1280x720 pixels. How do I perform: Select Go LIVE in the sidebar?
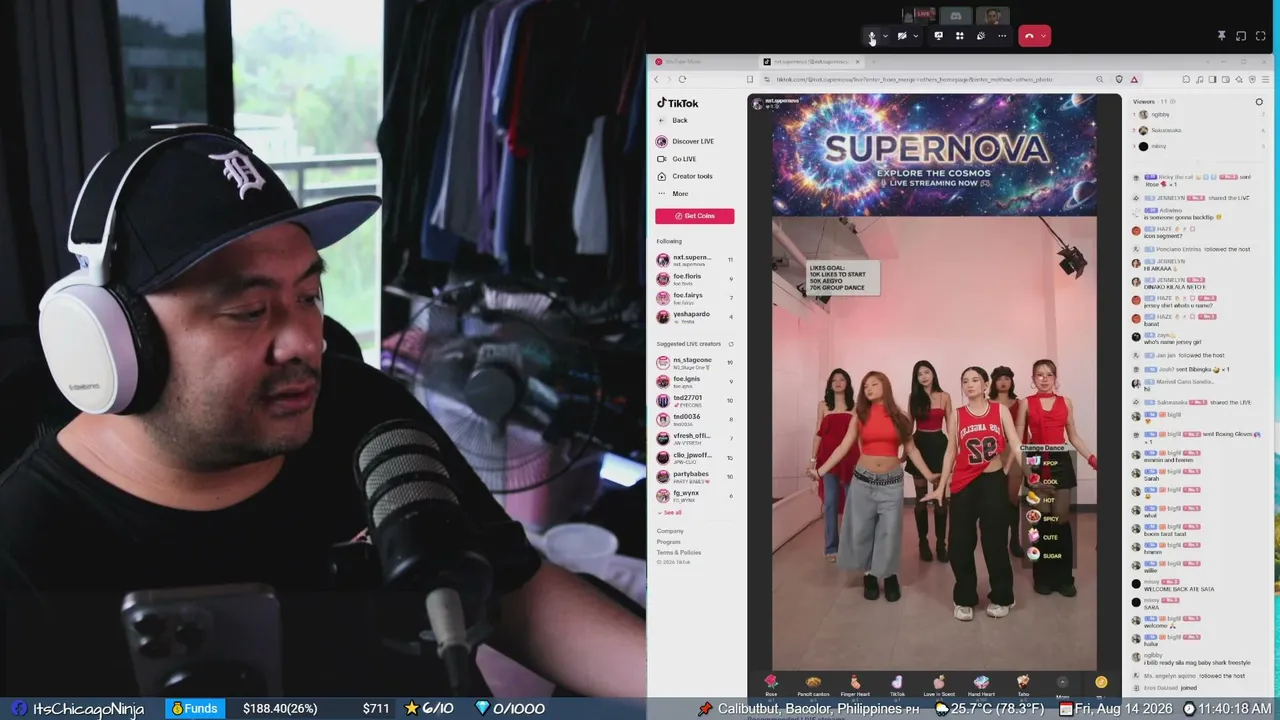(x=677, y=159)
